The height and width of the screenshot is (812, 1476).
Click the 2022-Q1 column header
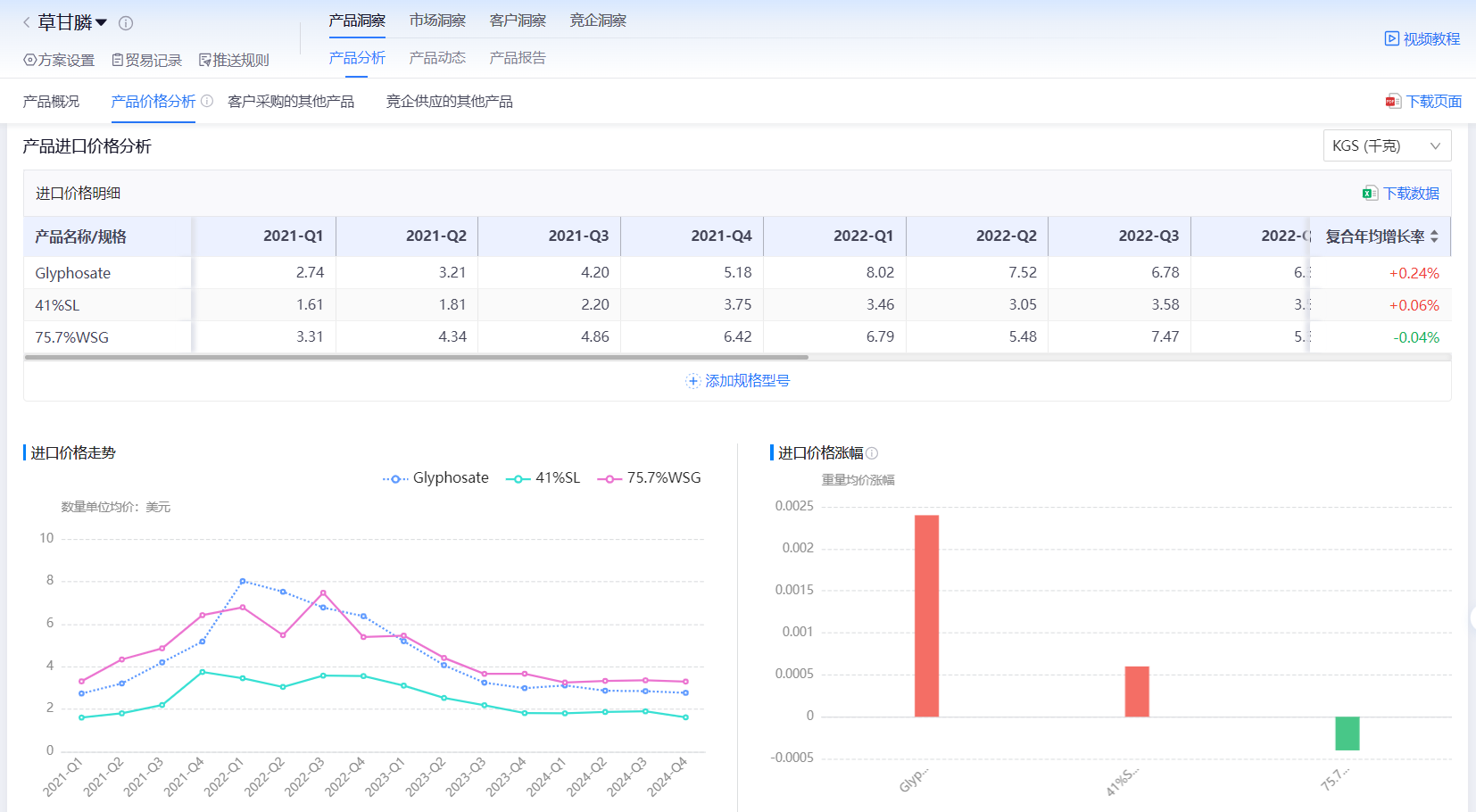834,236
